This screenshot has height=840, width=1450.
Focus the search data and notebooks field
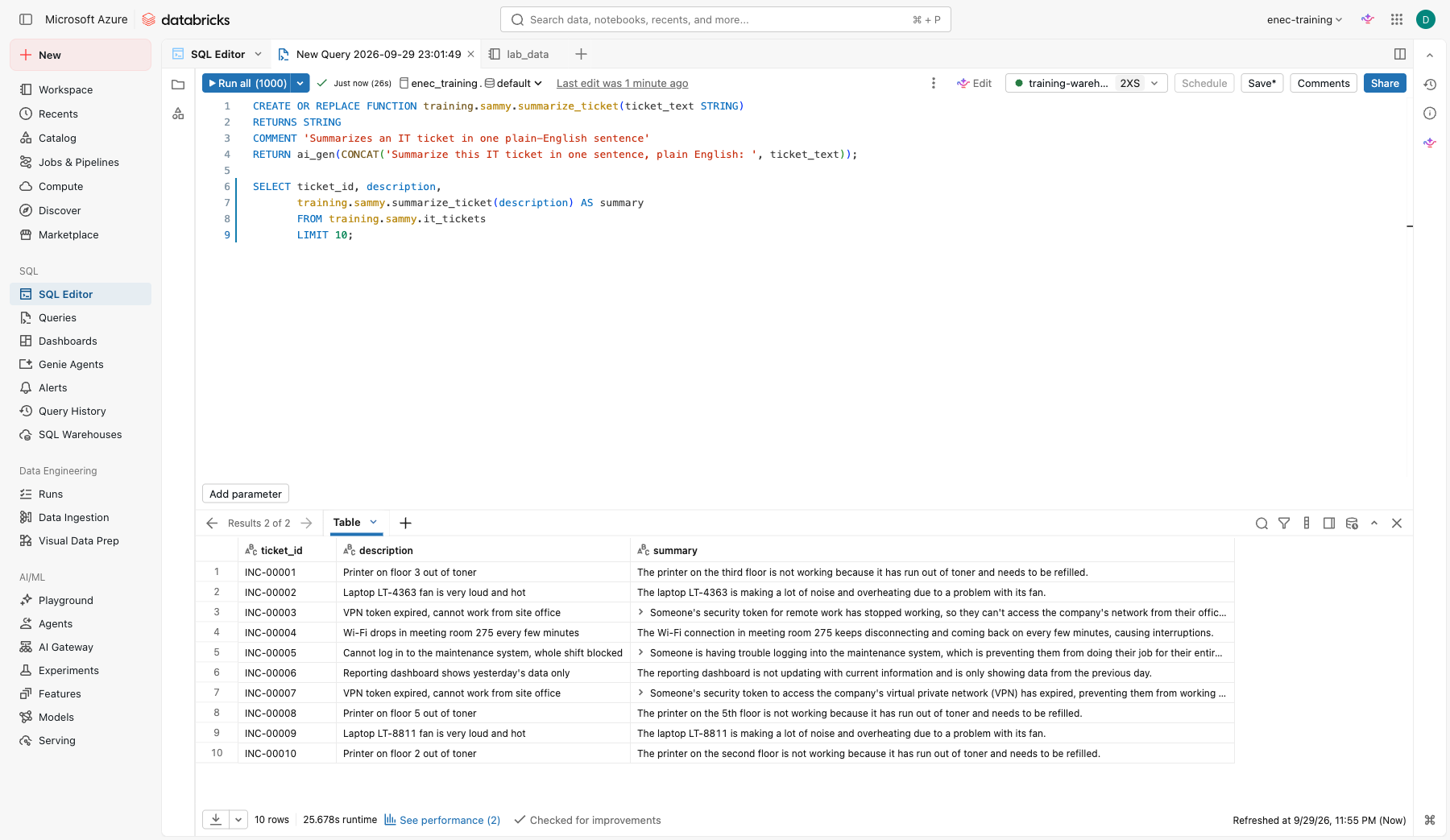(725, 19)
